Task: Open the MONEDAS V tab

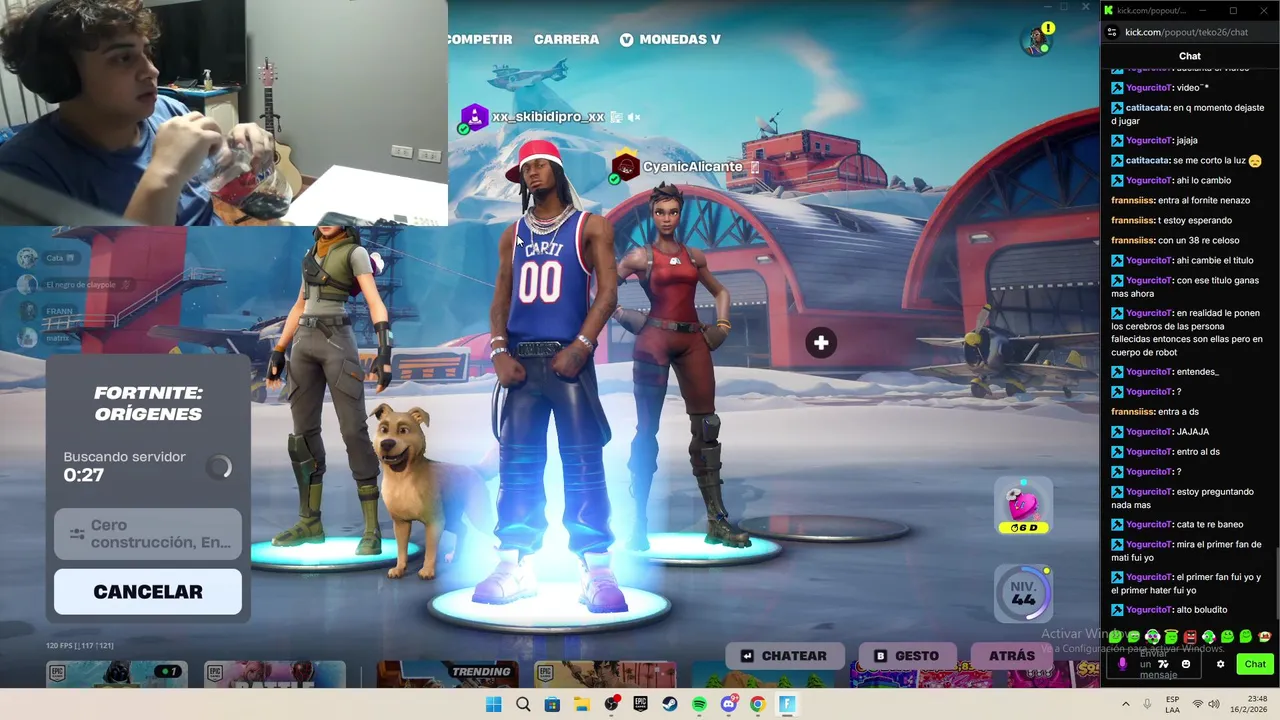Action: [670, 39]
